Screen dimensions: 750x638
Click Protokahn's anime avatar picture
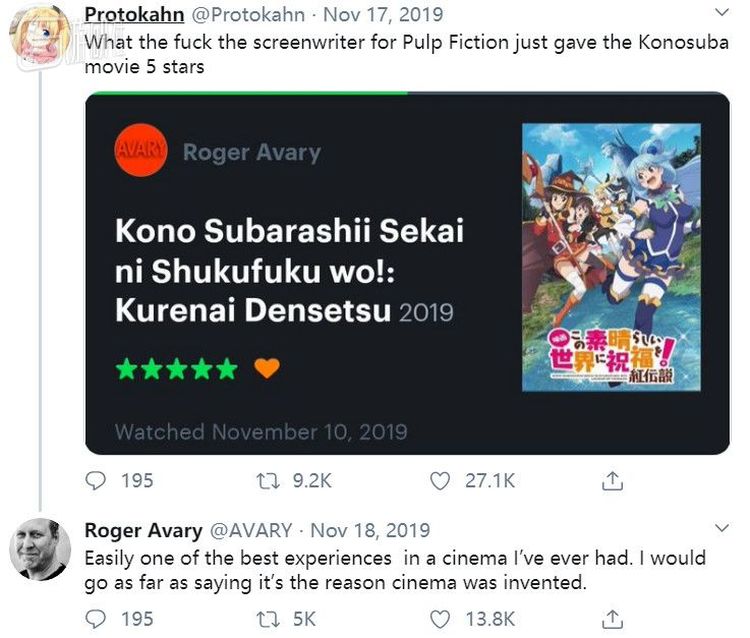[x=40, y=37]
